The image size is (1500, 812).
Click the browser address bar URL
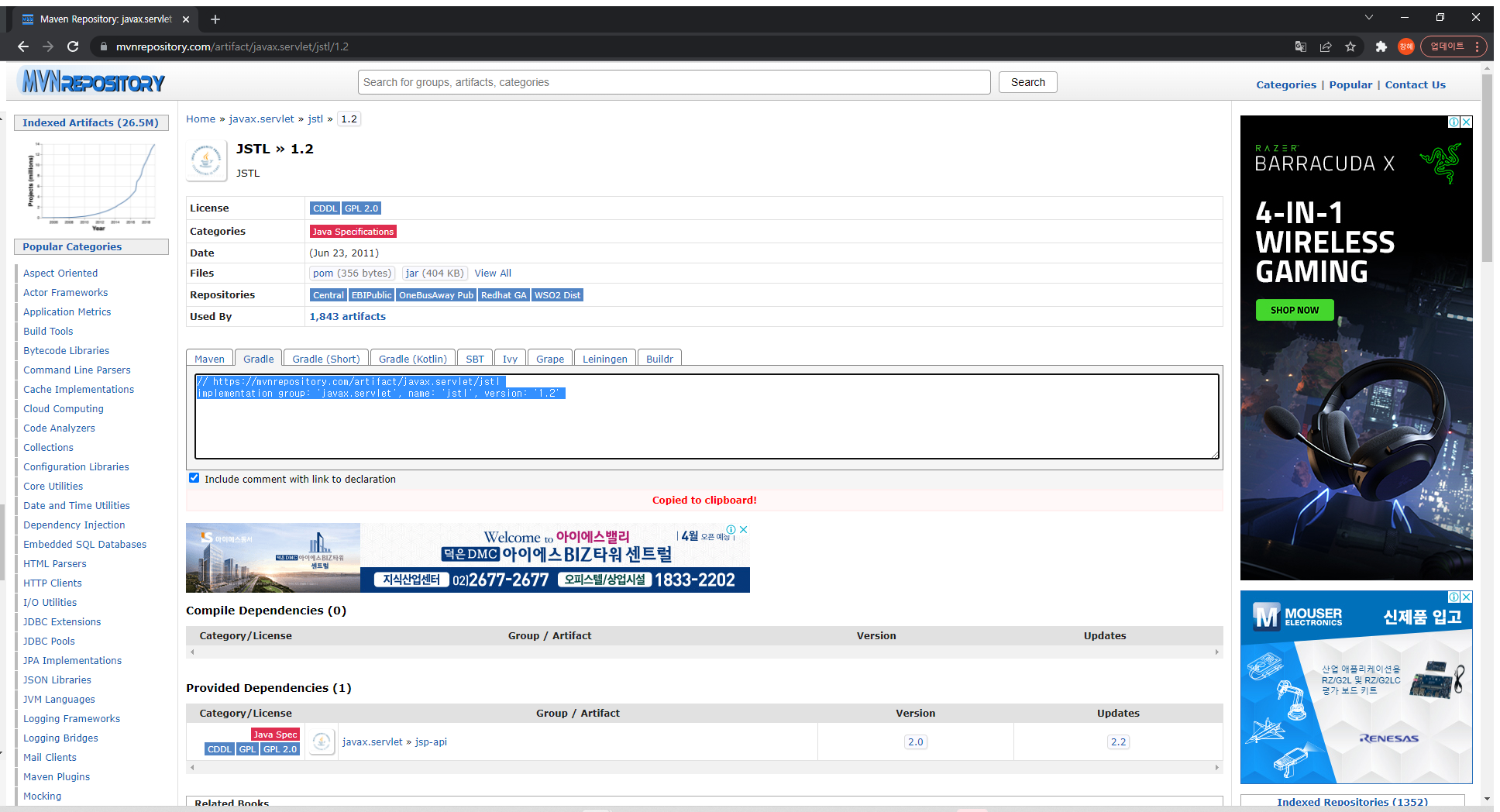click(x=232, y=46)
